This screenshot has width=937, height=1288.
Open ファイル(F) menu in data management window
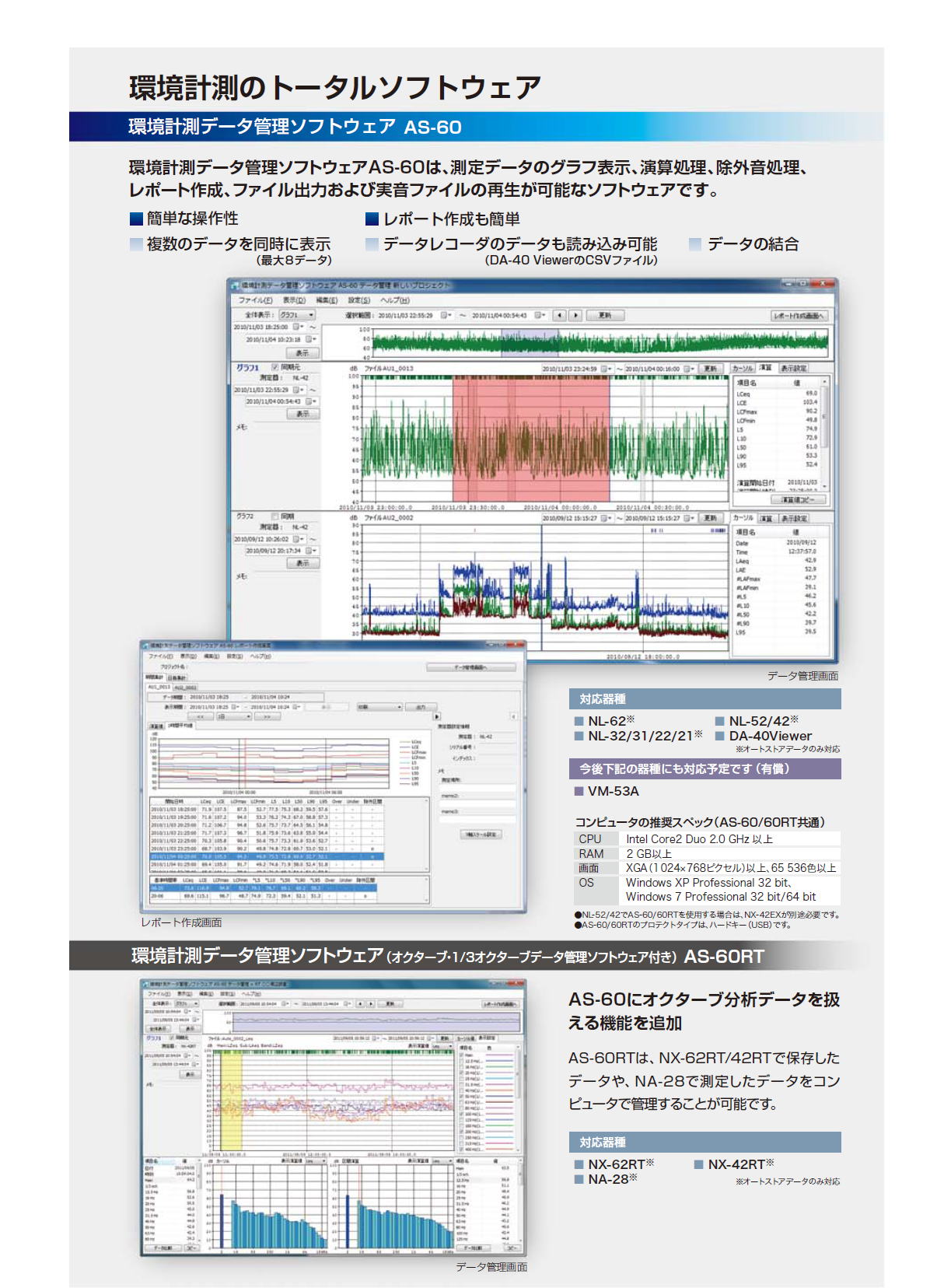[x=254, y=299]
